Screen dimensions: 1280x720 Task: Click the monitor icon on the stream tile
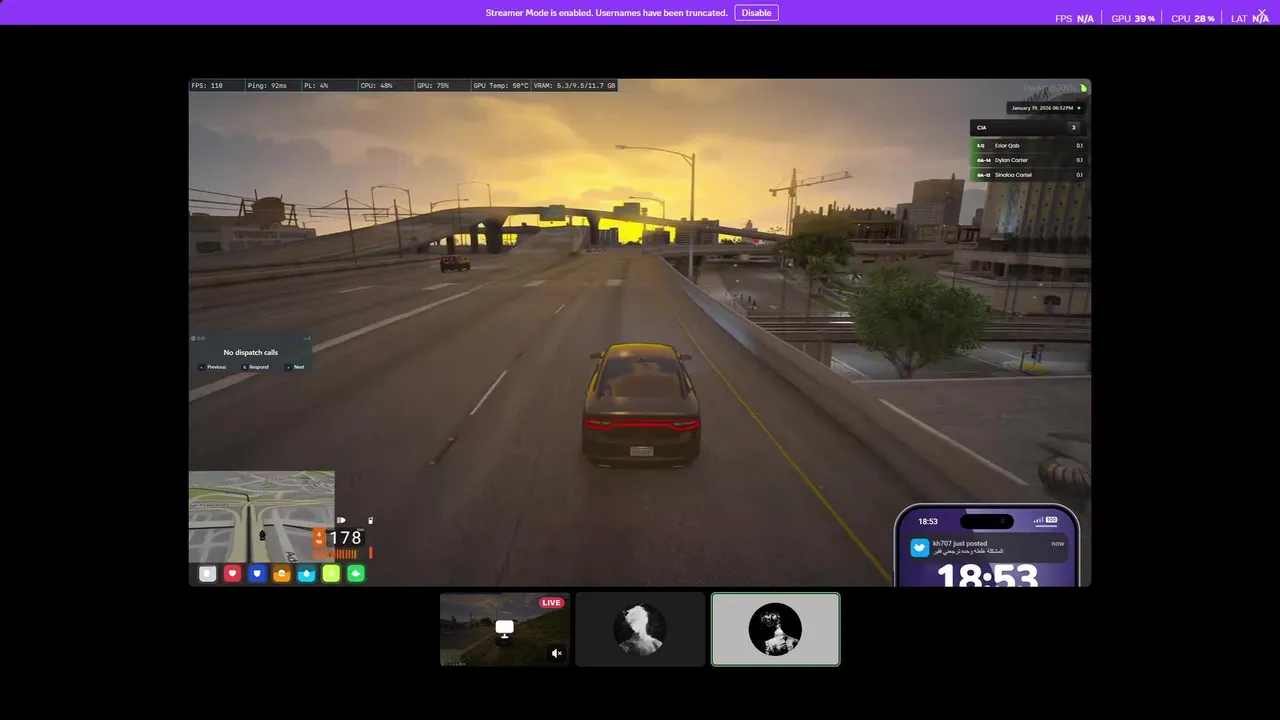(505, 628)
